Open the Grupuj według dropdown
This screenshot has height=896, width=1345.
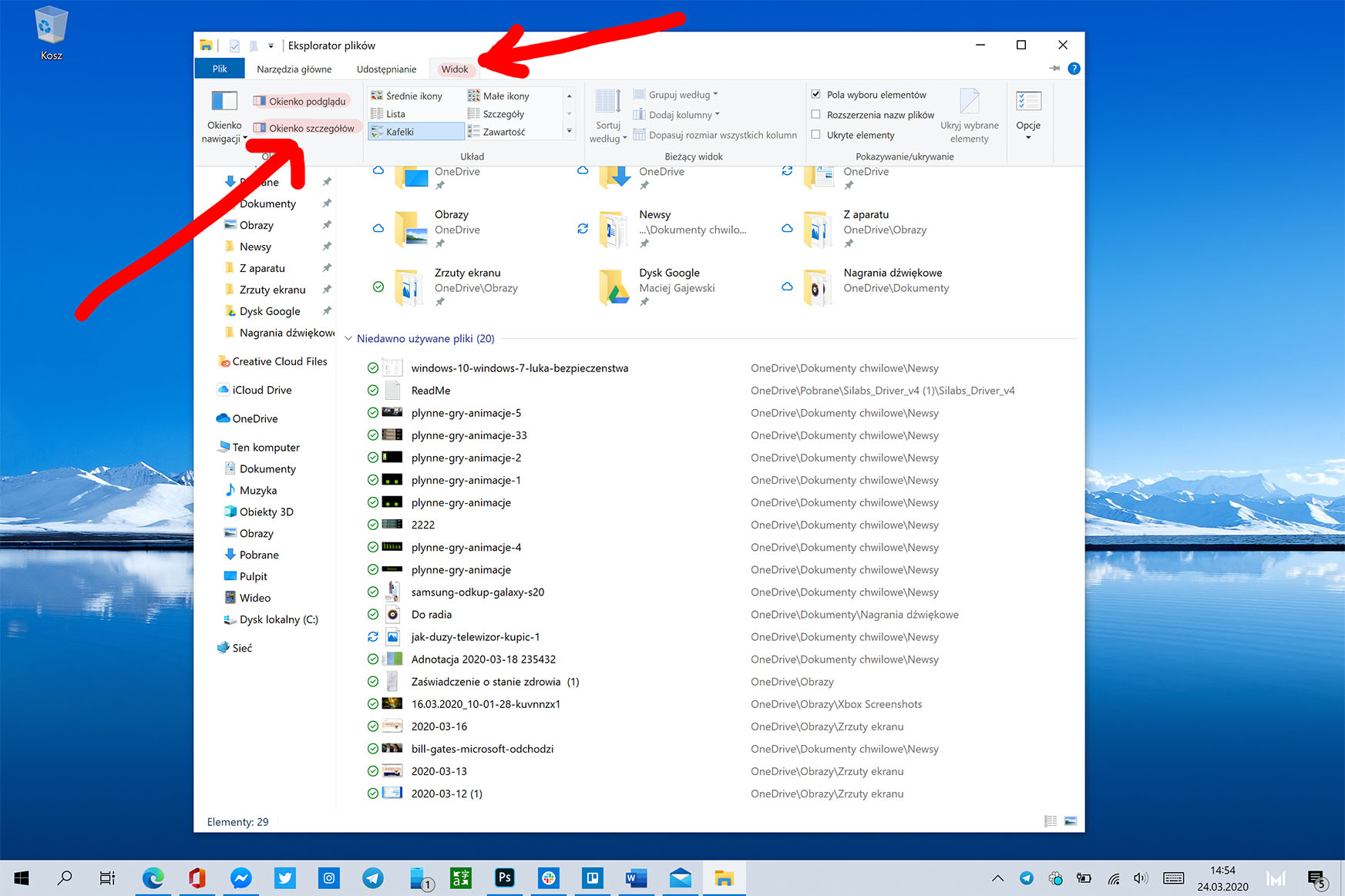pos(676,95)
